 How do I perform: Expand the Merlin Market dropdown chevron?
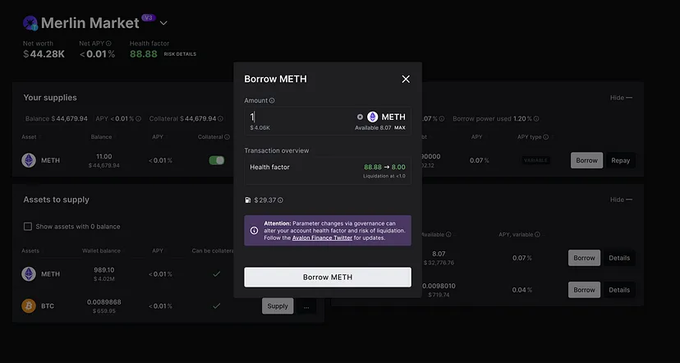point(163,23)
